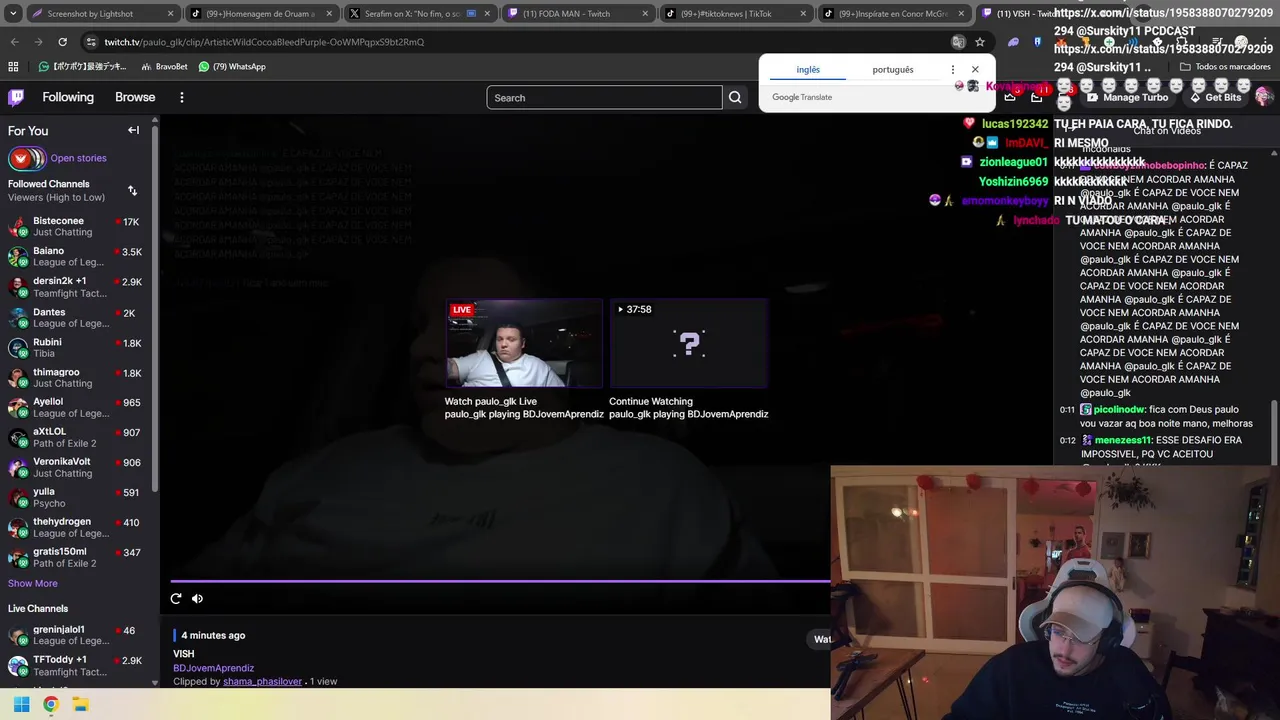Open shama_phasilover clipper profile link
Viewport: 1280px width, 720px height.
(262, 681)
